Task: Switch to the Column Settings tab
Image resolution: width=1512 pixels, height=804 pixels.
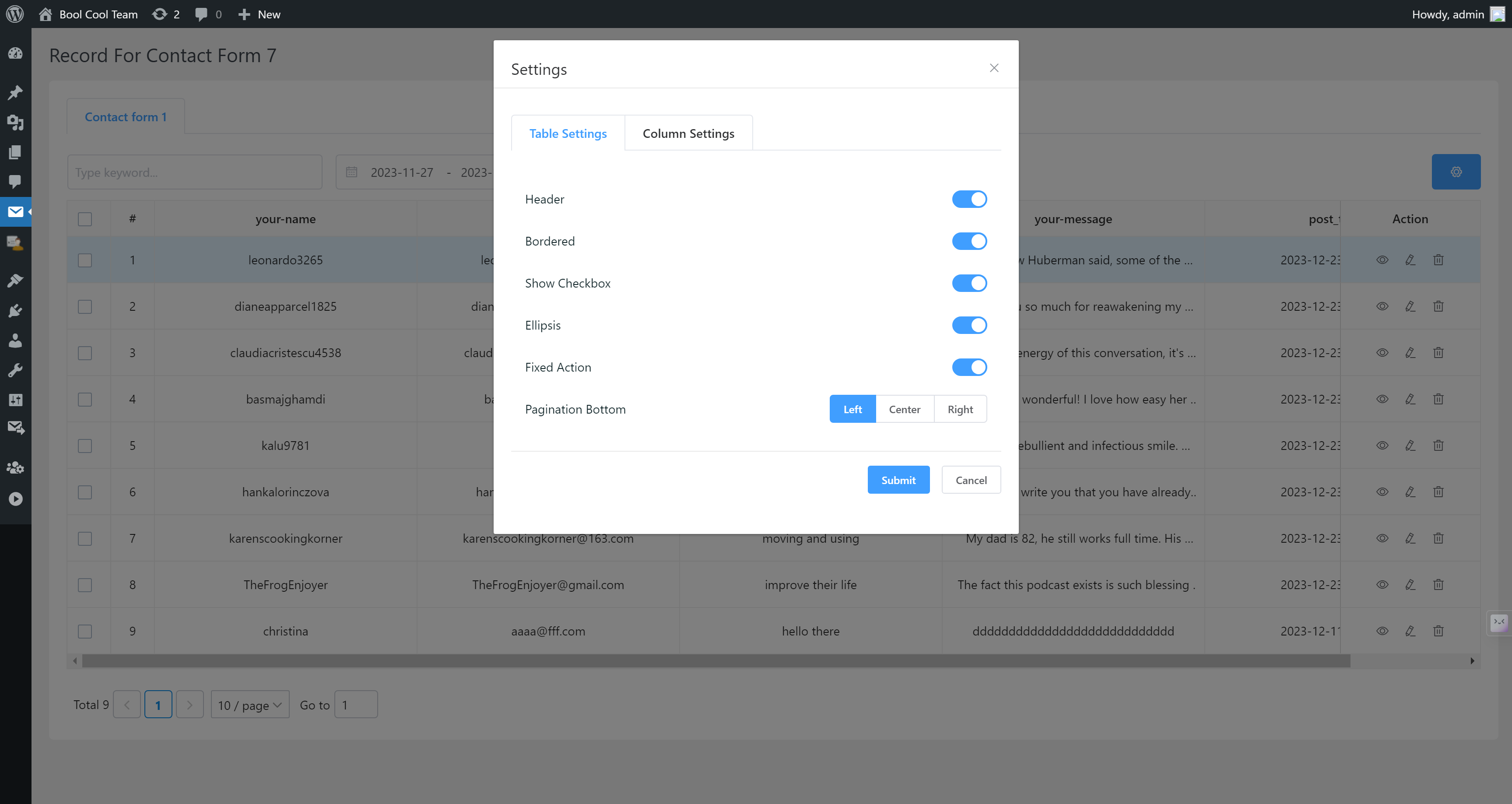Action: point(688,133)
